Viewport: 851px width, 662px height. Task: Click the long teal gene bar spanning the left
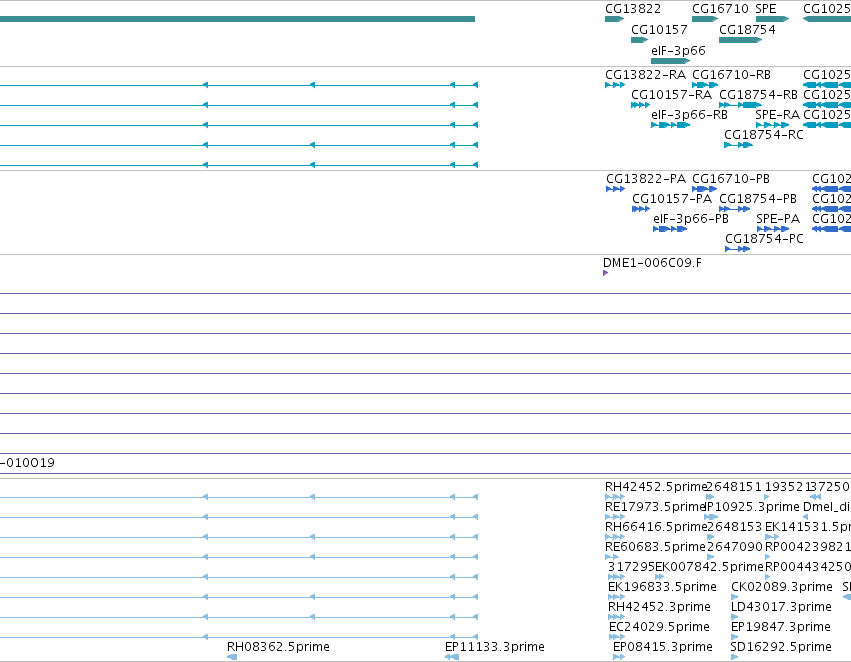[237, 19]
